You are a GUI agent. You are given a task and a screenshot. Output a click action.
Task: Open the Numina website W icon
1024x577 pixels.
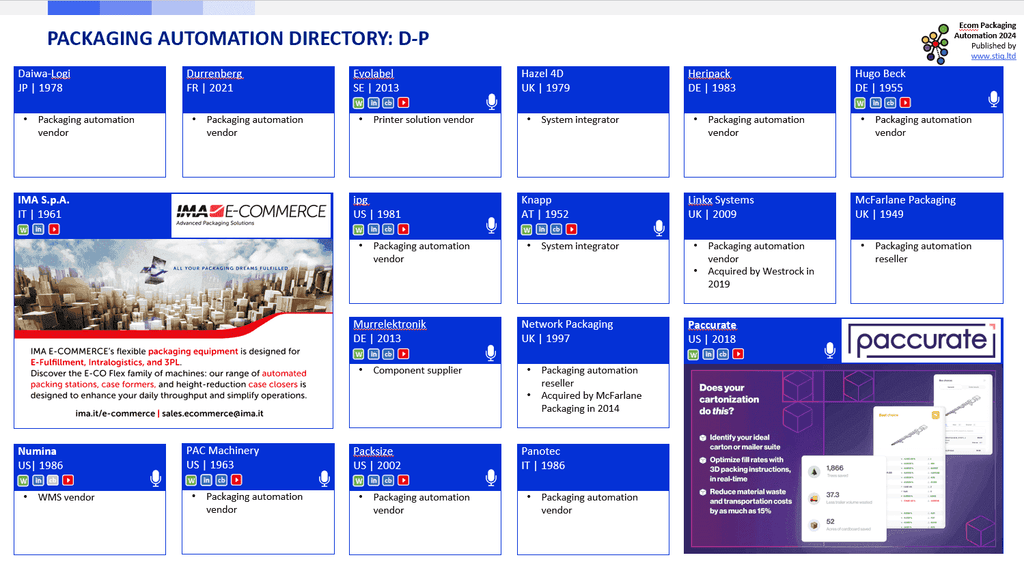pyautogui.click(x=24, y=480)
